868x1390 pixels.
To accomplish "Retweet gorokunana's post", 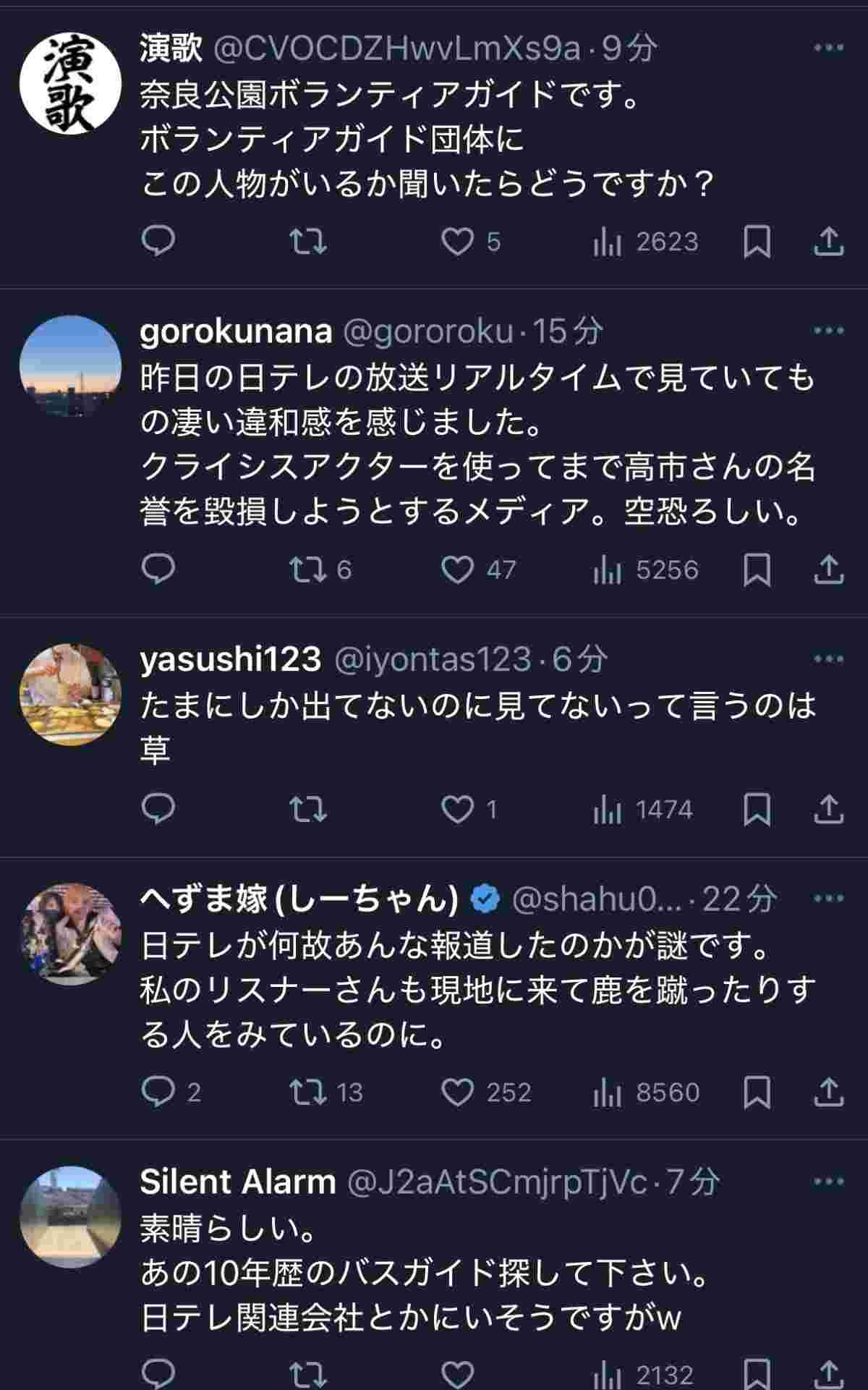I will [x=308, y=569].
